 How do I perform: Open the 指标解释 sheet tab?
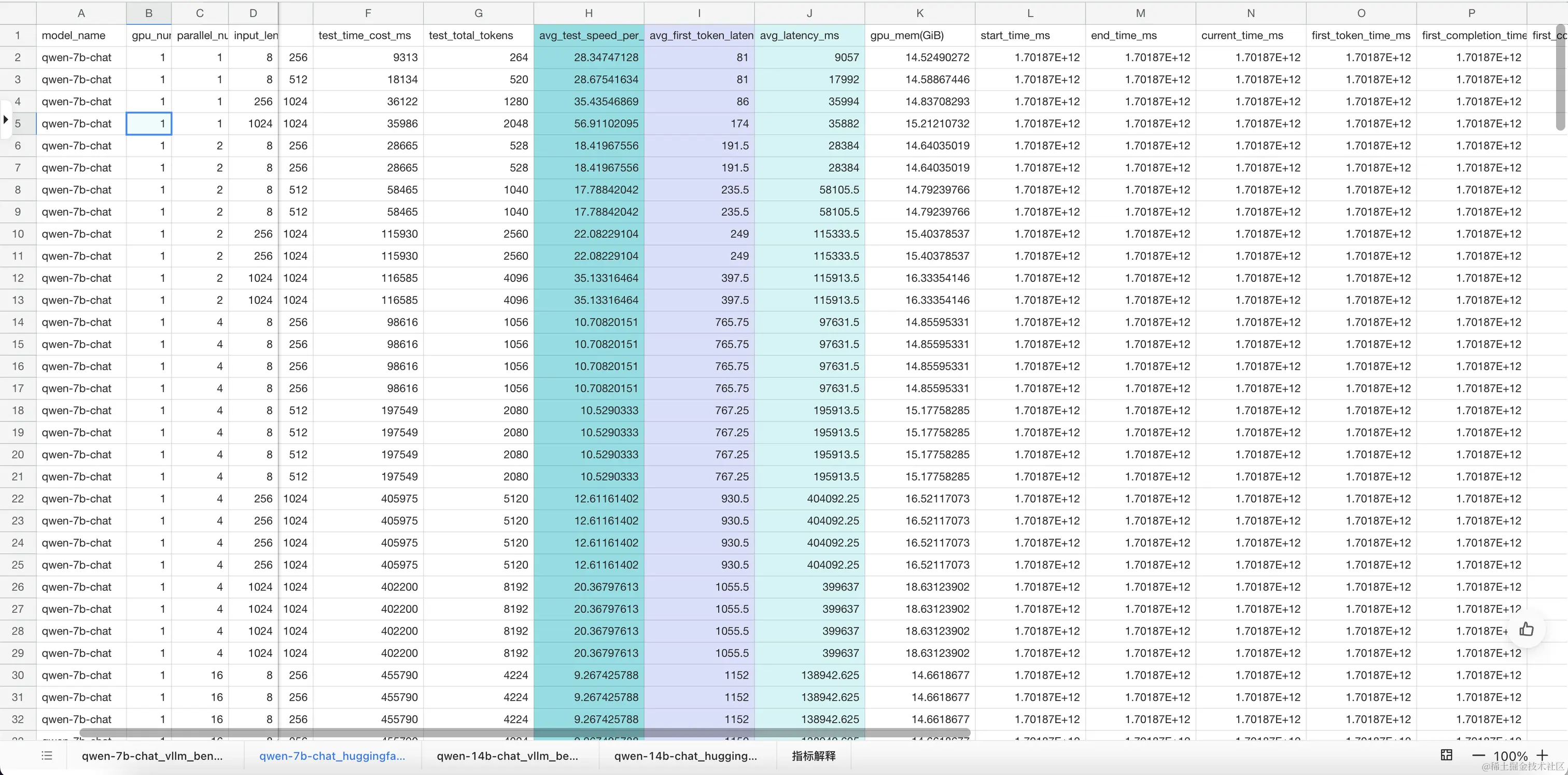click(813, 755)
